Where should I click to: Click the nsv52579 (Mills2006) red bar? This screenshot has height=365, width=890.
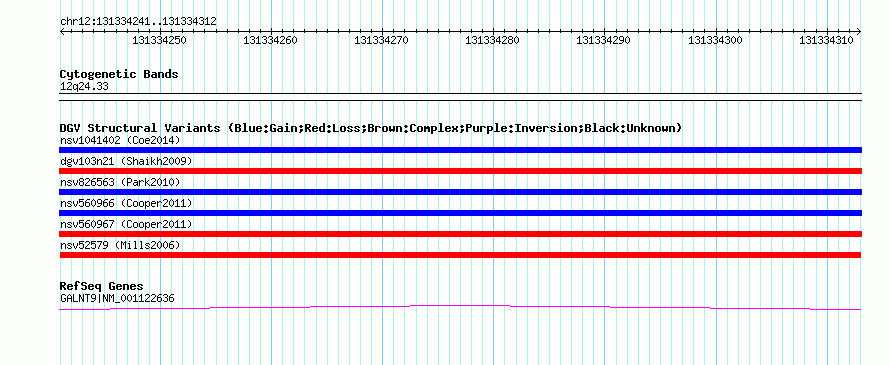tap(460, 255)
